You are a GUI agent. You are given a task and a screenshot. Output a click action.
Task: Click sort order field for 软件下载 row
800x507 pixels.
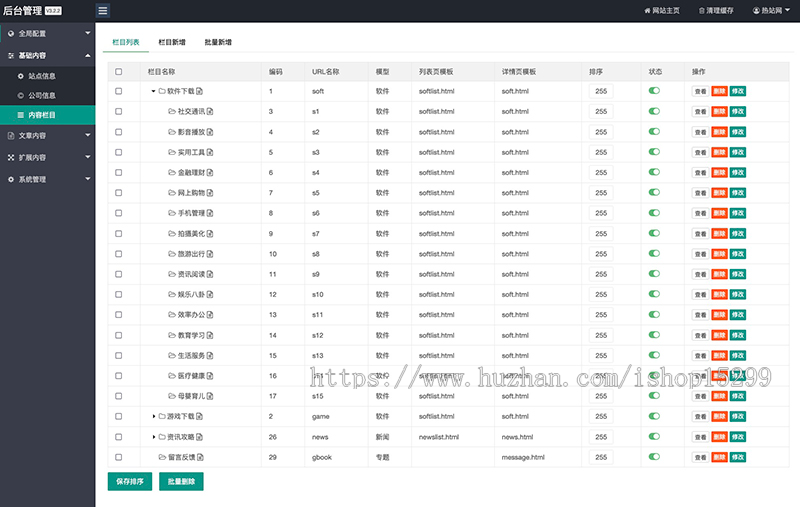[601, 91]
